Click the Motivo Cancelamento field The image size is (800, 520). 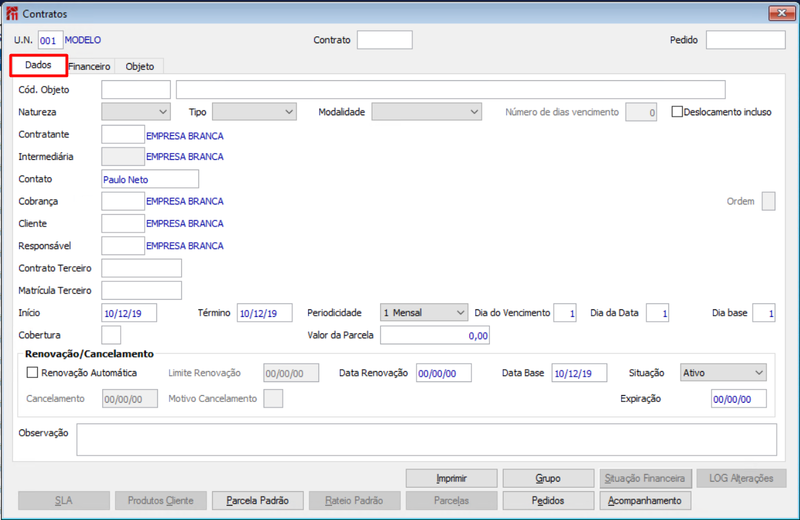click(x=273, y=399)
